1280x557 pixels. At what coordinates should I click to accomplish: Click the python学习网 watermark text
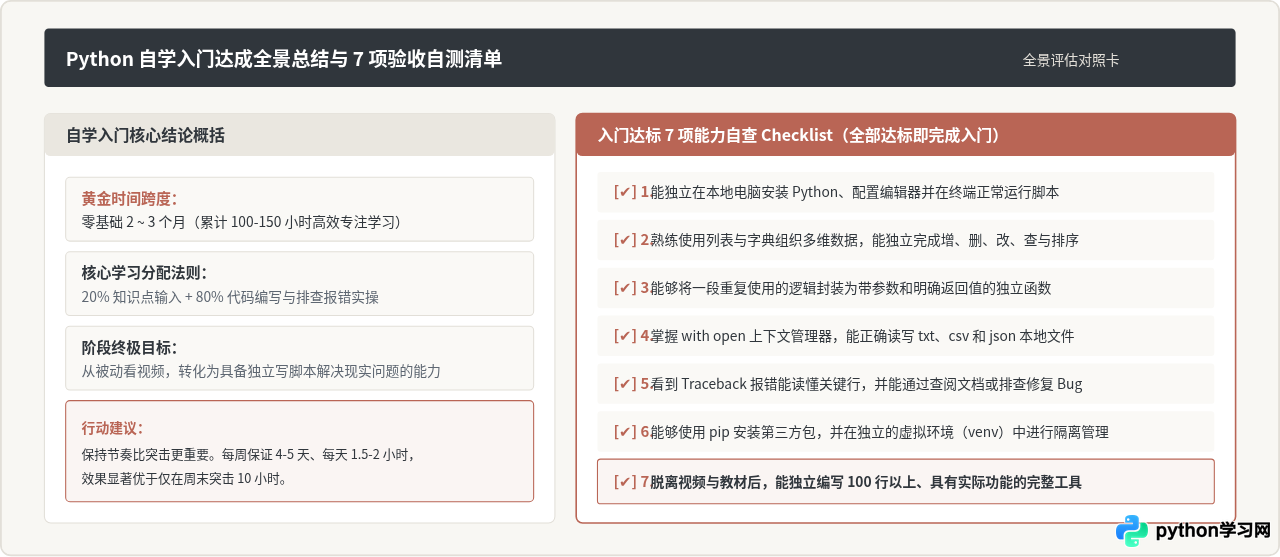tap(1213, 531)
